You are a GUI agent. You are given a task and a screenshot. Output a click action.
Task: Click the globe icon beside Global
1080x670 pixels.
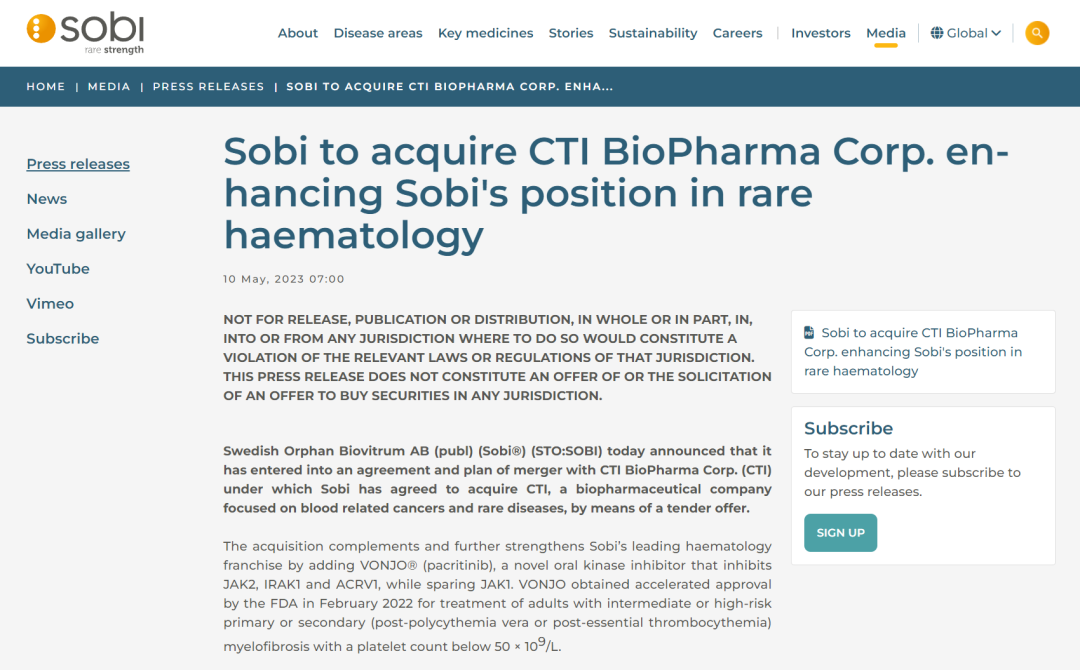tap(937, 33)
